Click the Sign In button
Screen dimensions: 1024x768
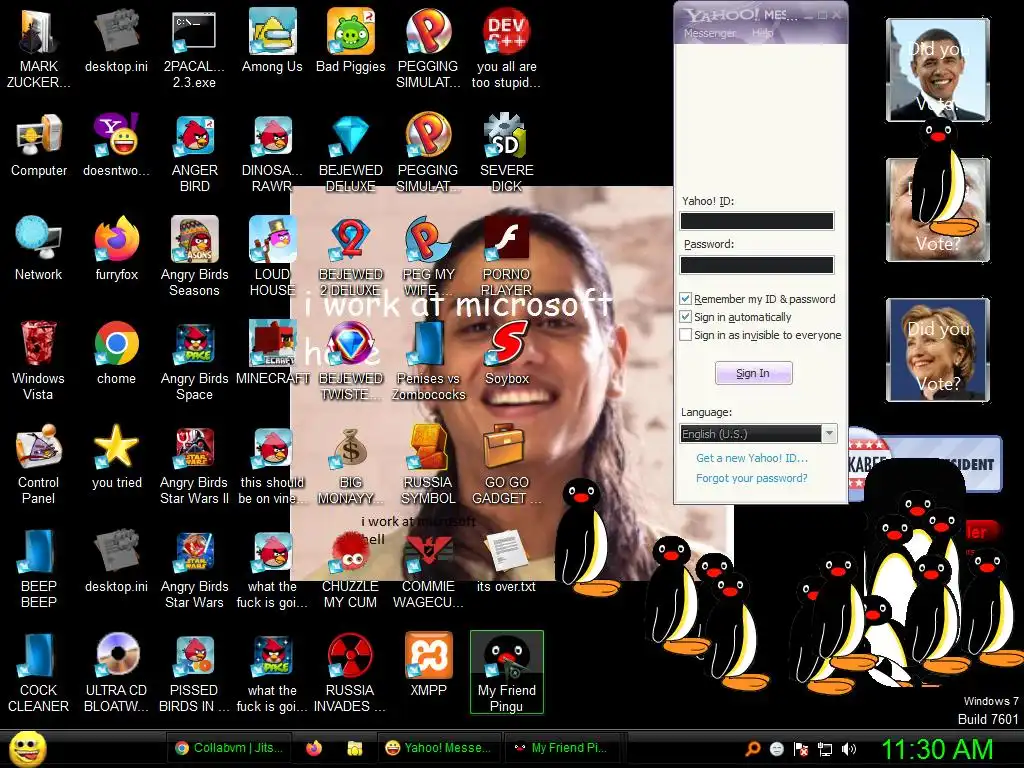coord(754,373)
